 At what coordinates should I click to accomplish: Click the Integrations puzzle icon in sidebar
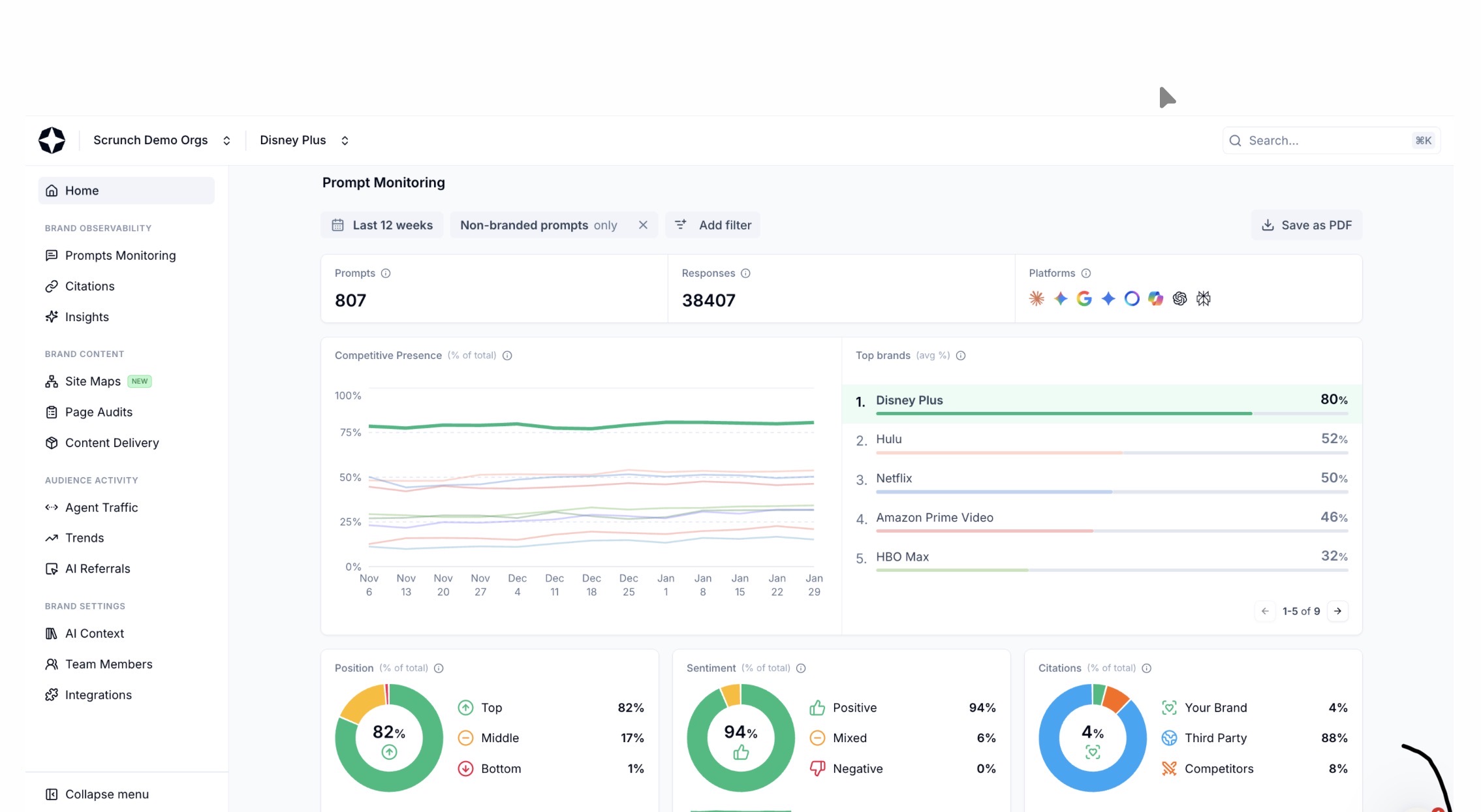52,695
